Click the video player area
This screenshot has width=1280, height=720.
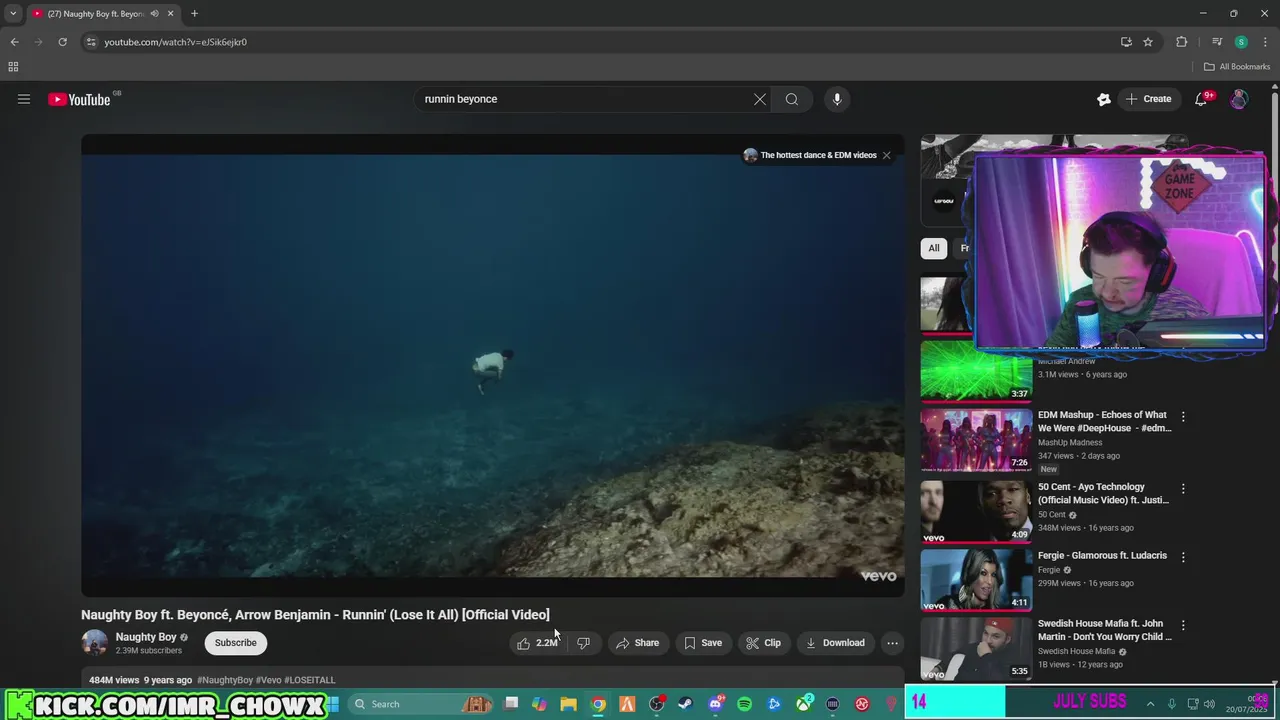[493, 365]
